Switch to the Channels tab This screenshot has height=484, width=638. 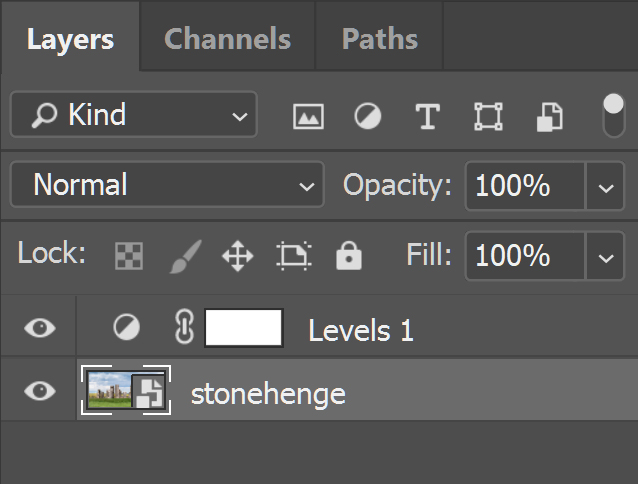click(x=227, y=39)
